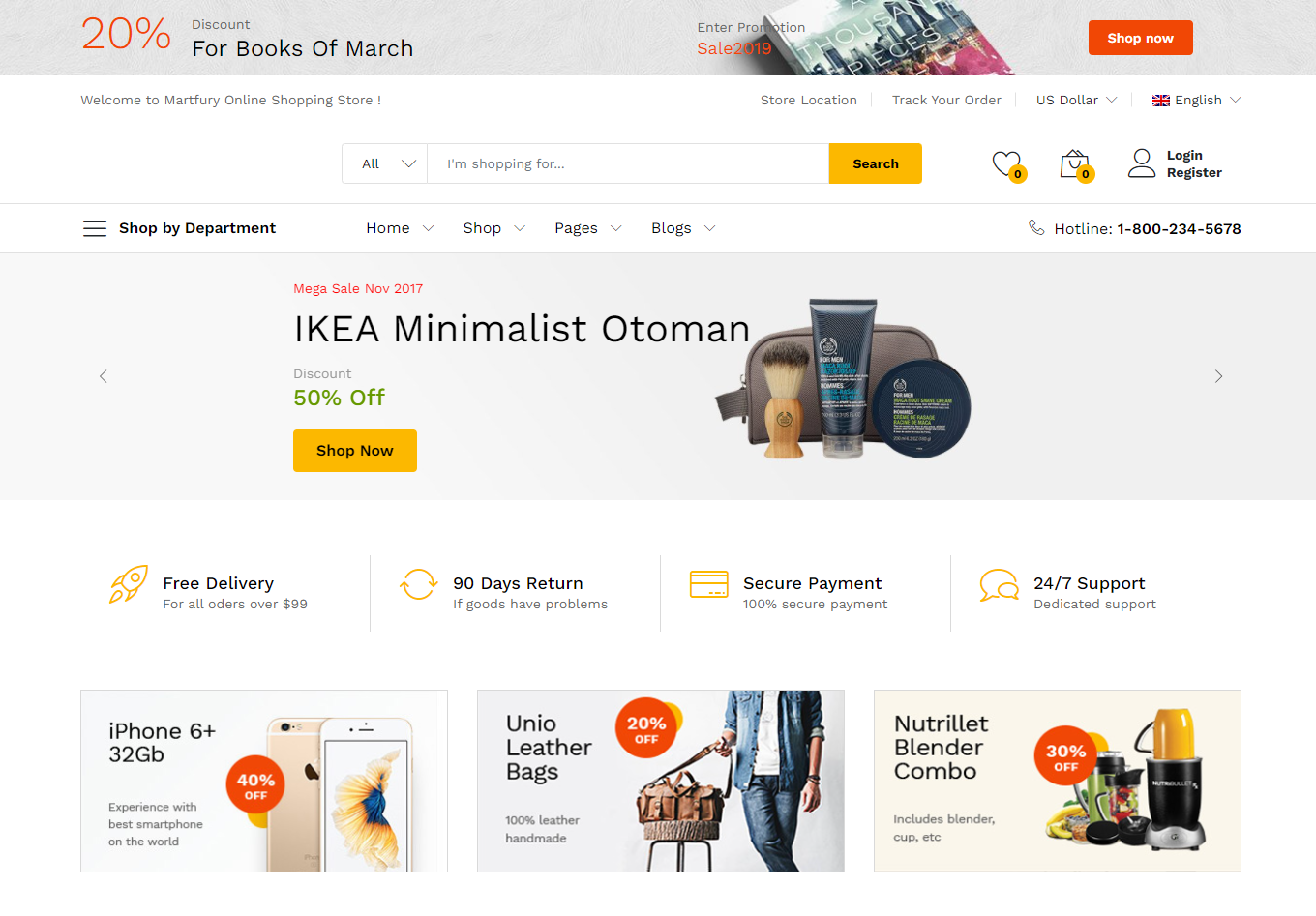Image resolution: width=1316 pixels, height=916 pixels.
Task: Click the yellow Search button
Action: 876,163
